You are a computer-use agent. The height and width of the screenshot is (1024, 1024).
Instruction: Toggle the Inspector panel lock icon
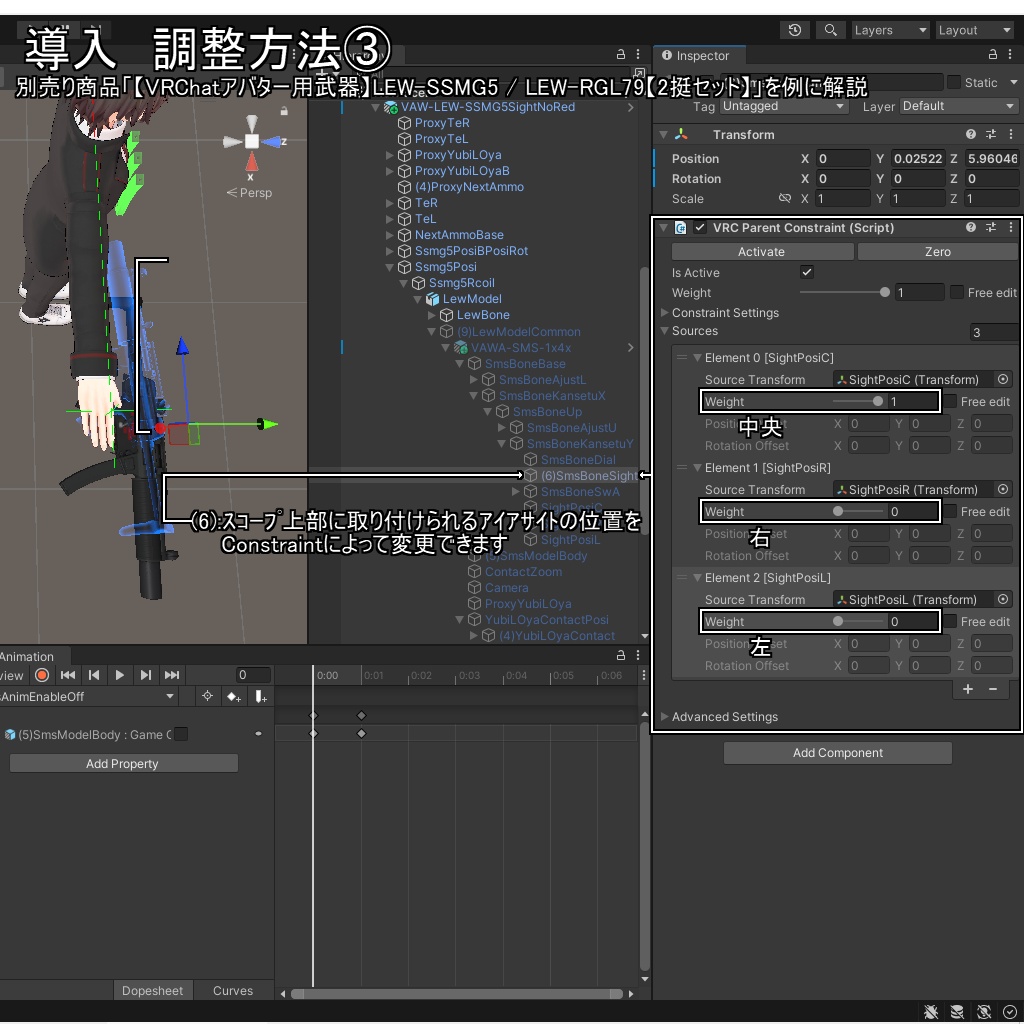coord(993,55)
